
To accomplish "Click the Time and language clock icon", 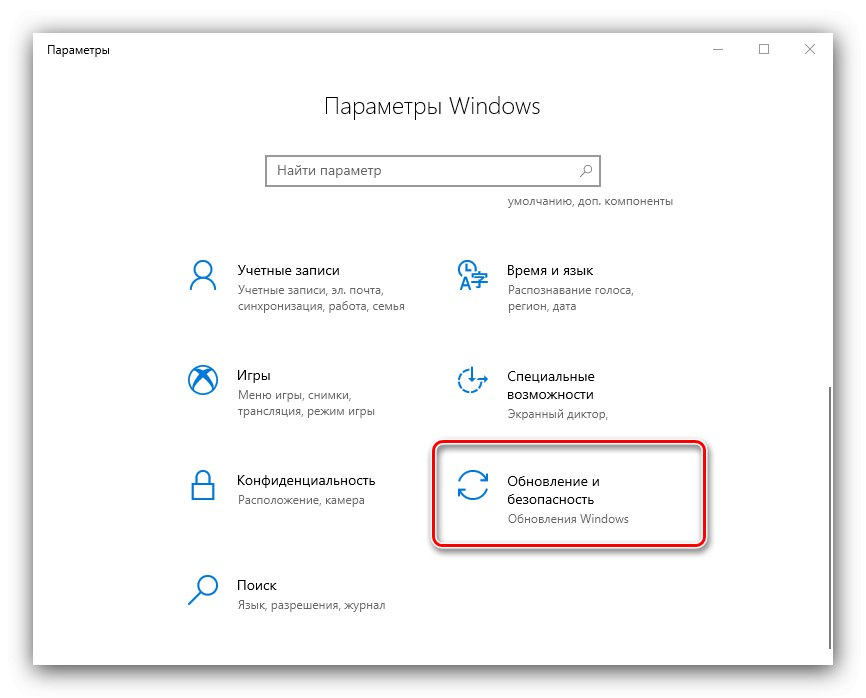I will tap(473, 276).
